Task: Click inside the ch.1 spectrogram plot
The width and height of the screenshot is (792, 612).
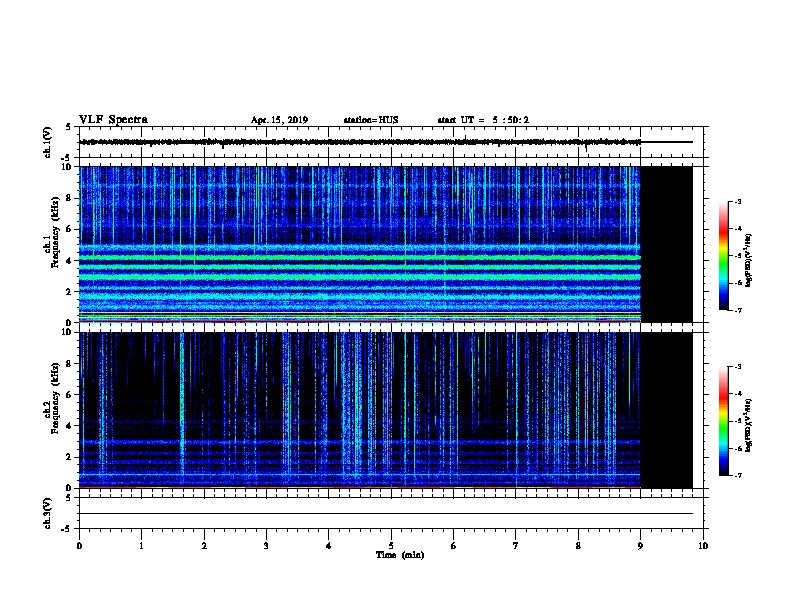Action: 360,244
